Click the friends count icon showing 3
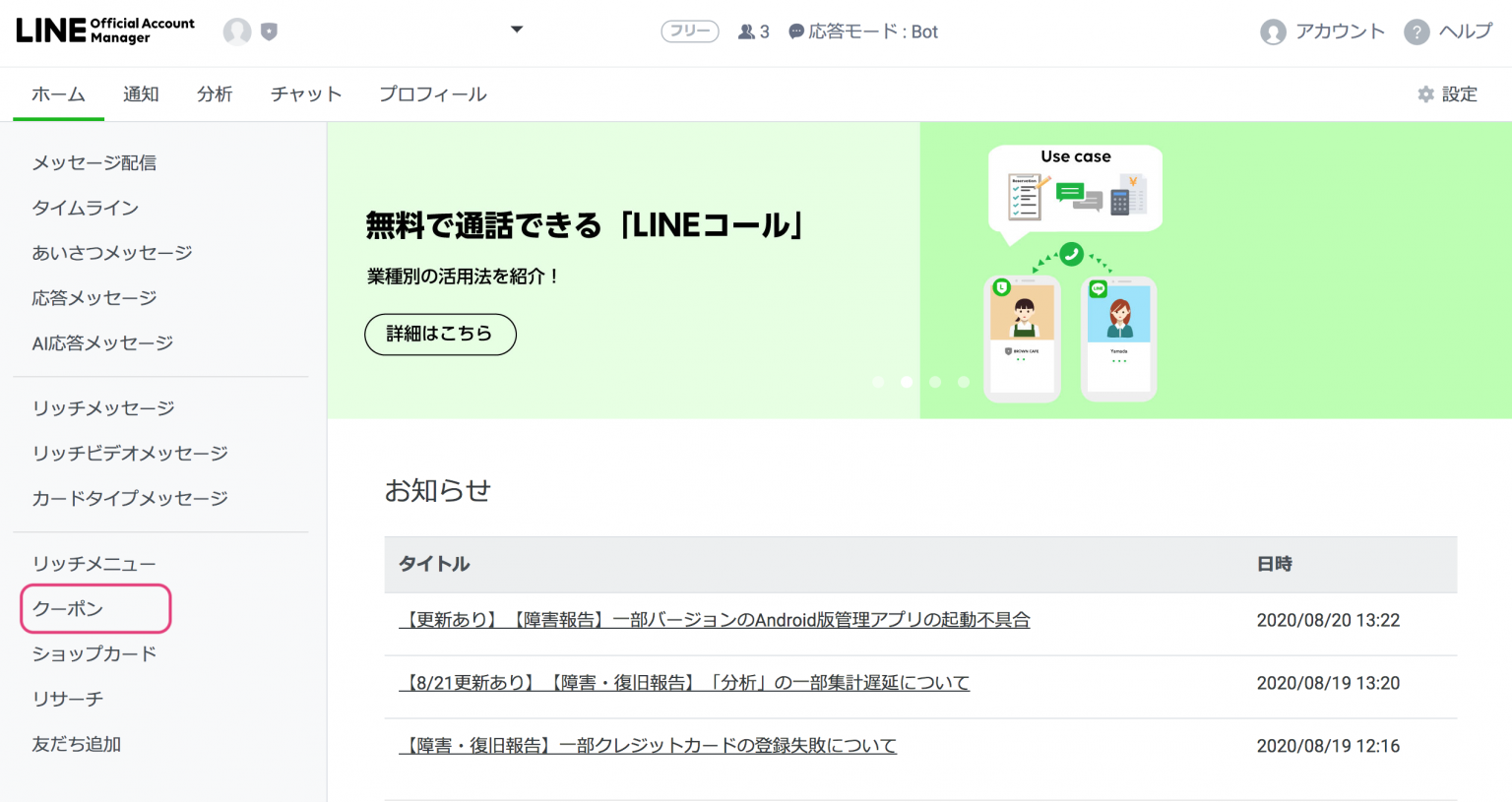The width and height of the screenshot is (1512, 802). point(753,31)
